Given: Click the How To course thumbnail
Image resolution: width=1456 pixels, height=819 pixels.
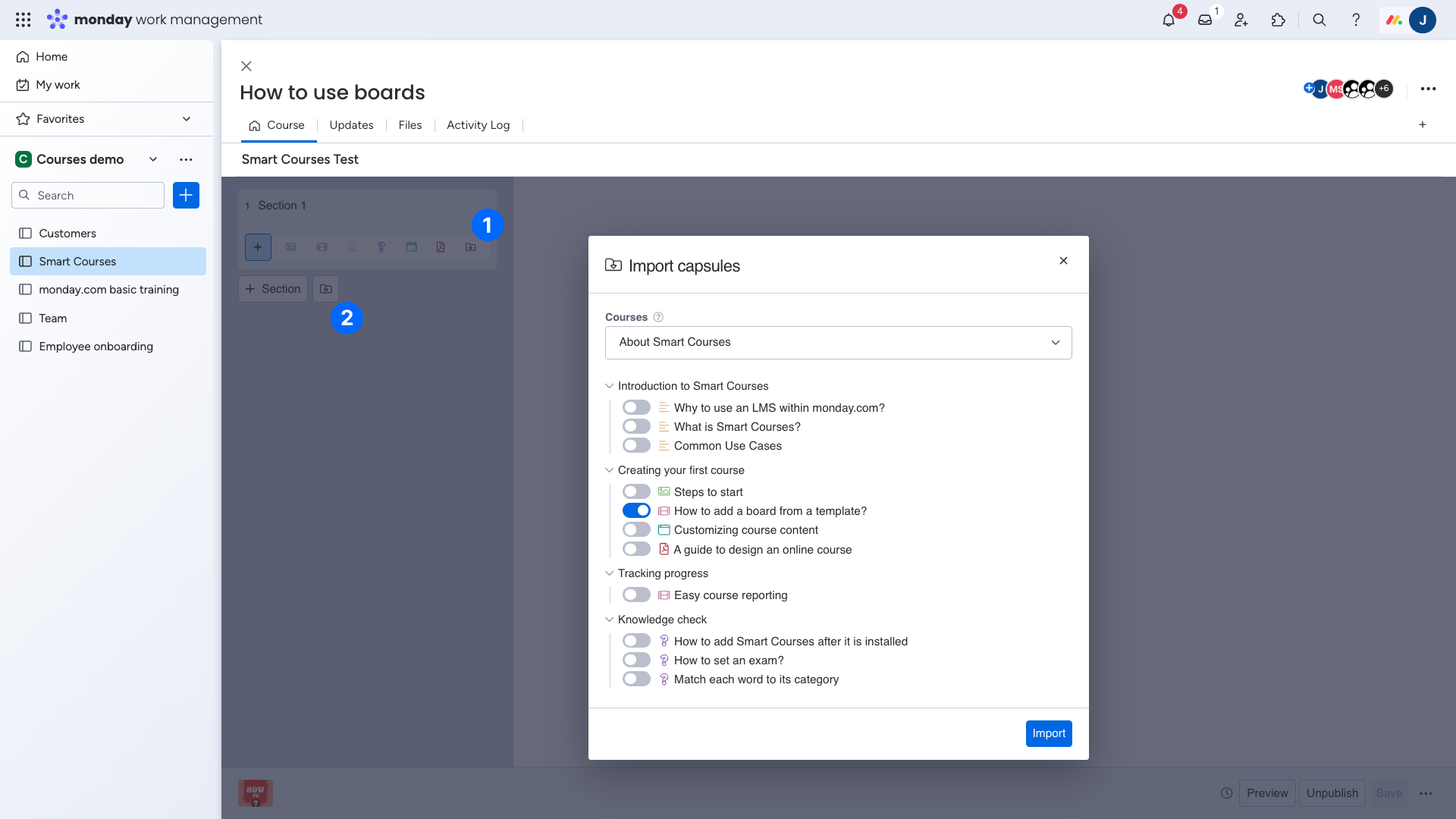Looking at the screenshot, I should point(256,793).
